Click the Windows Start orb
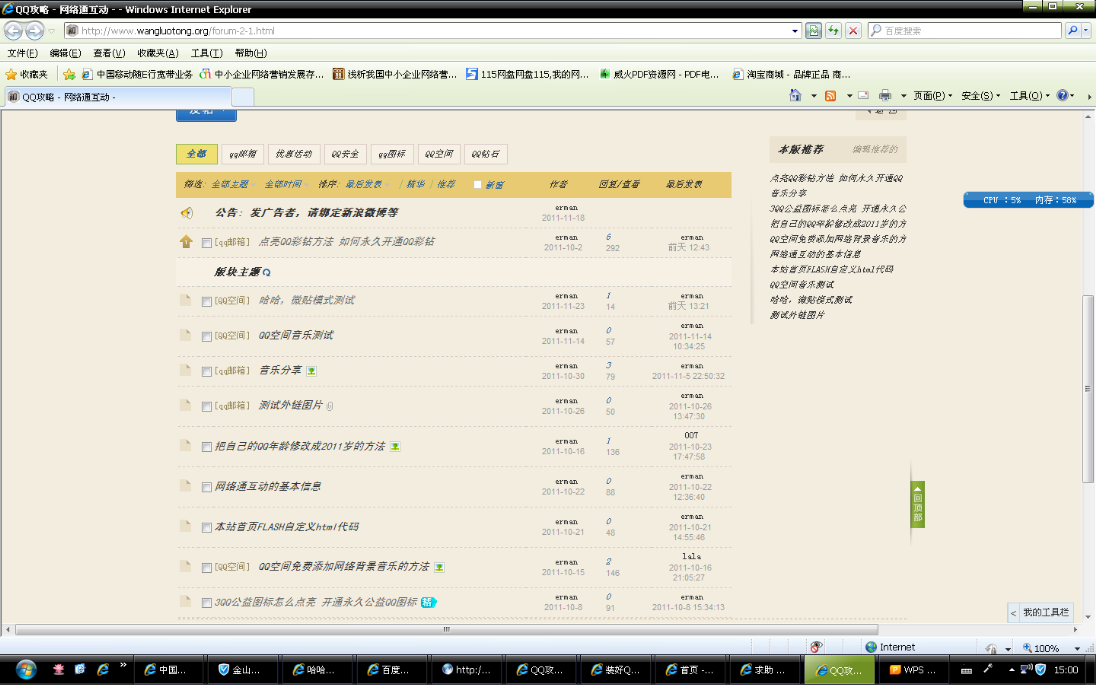The height and width of the screenshot is (688, 1099). (x=26, y=670)
